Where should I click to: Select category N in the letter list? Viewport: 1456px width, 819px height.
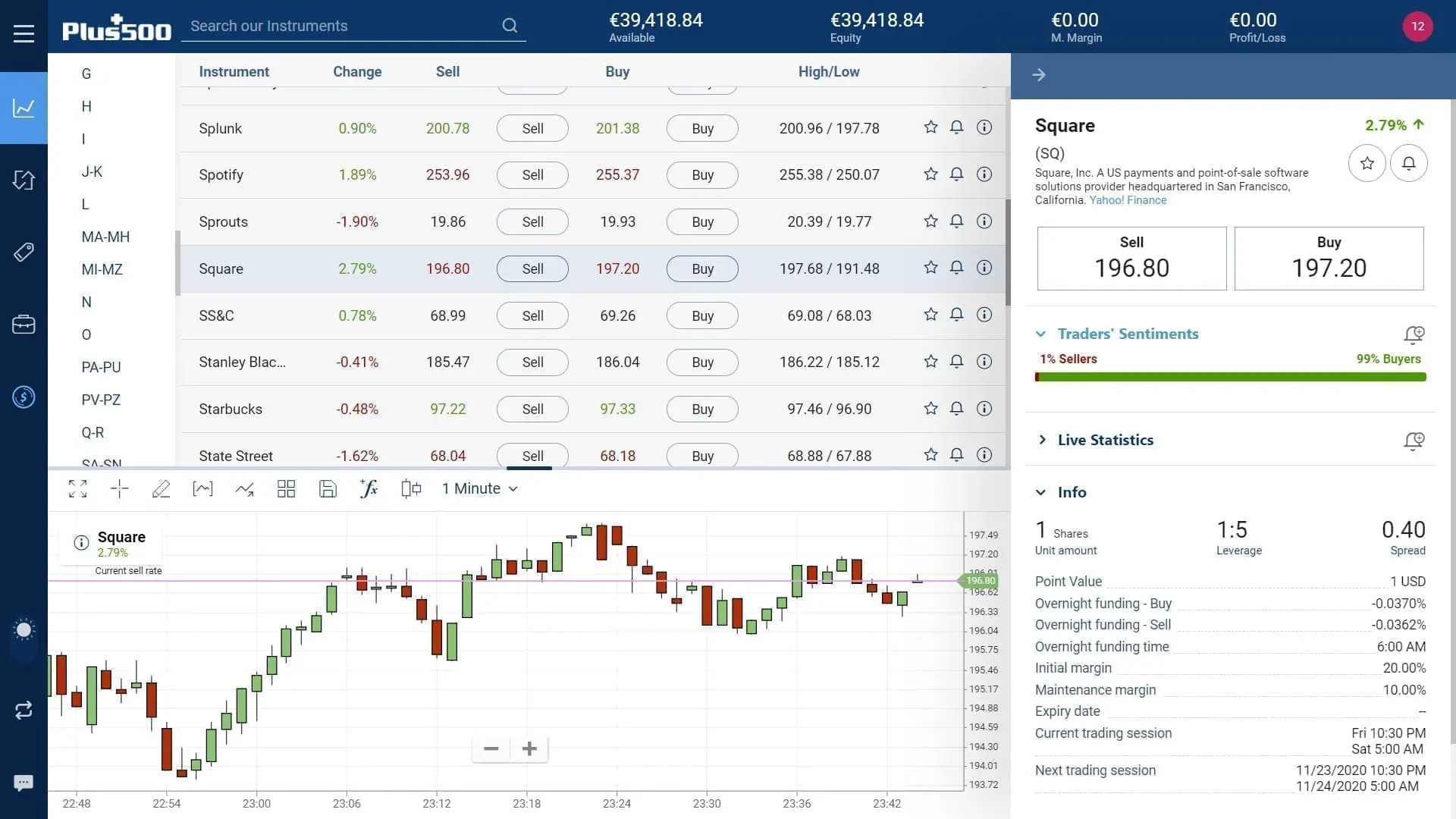point(86,302)
